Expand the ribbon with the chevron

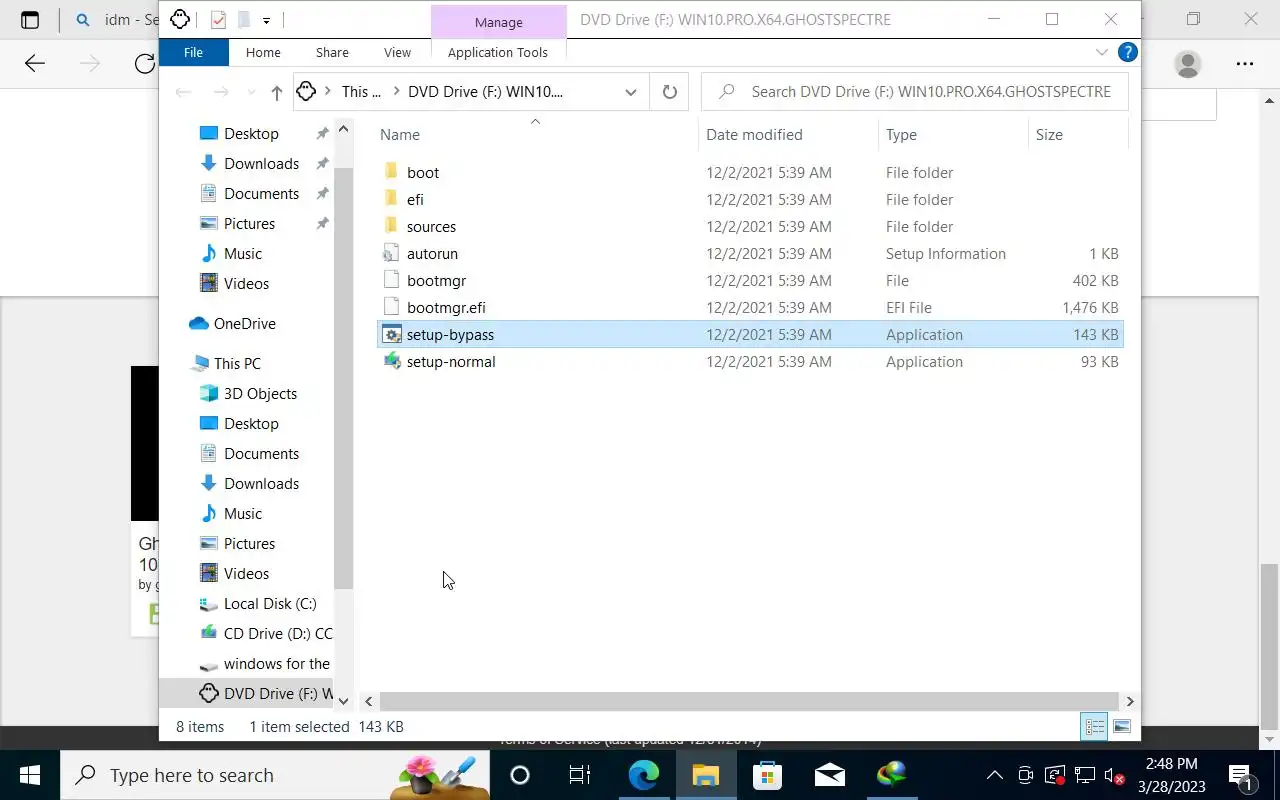point(1101,52)
